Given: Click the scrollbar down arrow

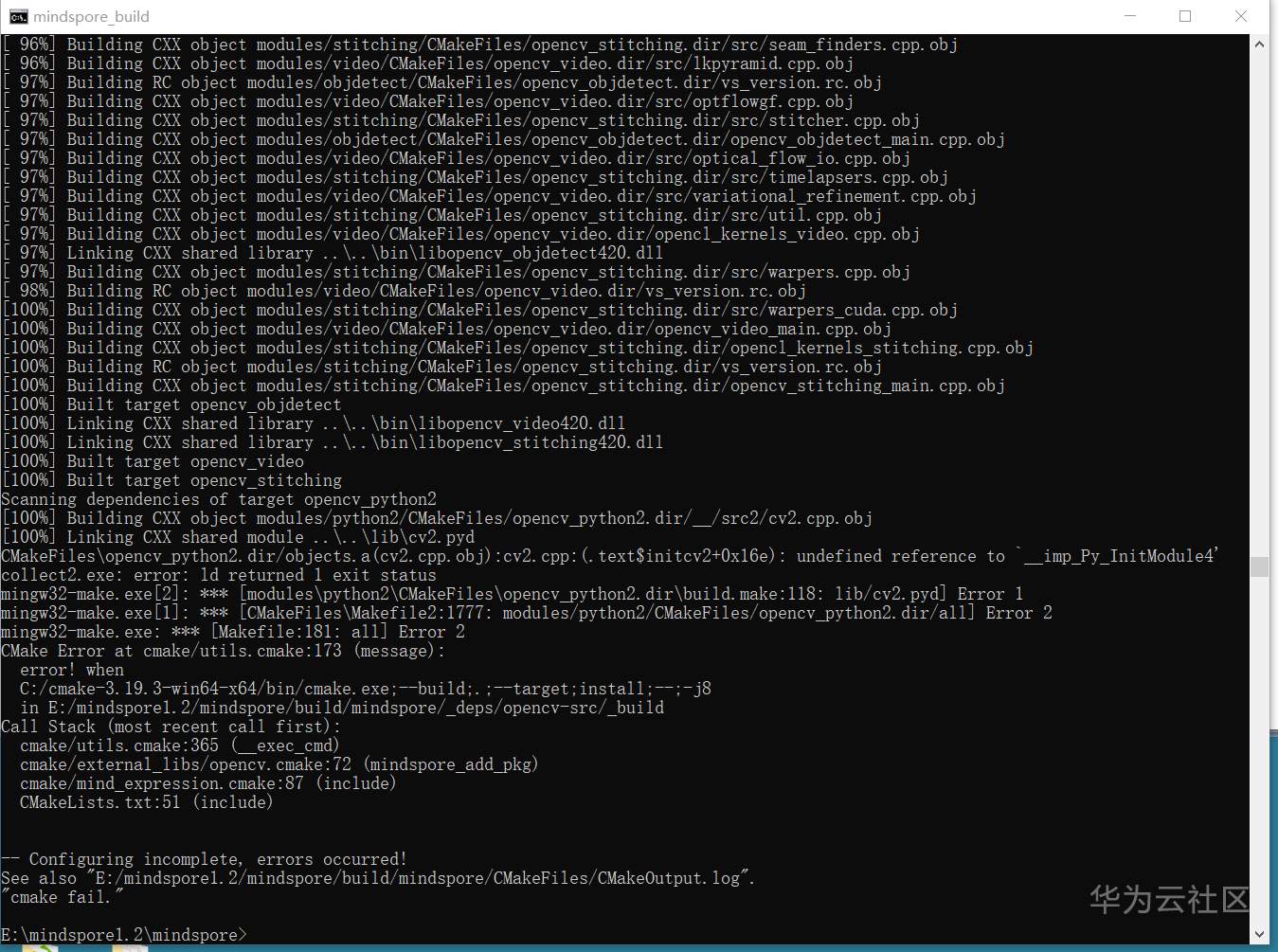Looking at the screenshot, I should 1259,934.
